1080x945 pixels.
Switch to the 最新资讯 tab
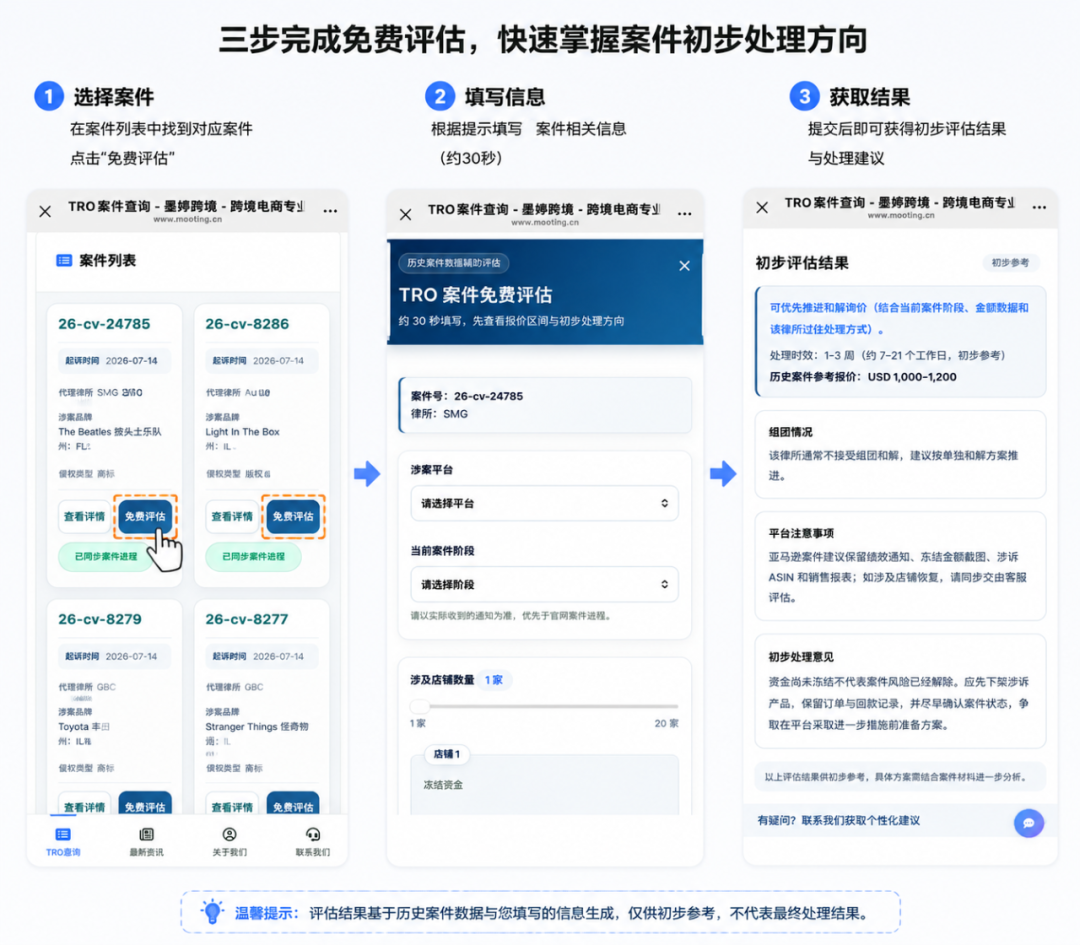click(146, 842)
